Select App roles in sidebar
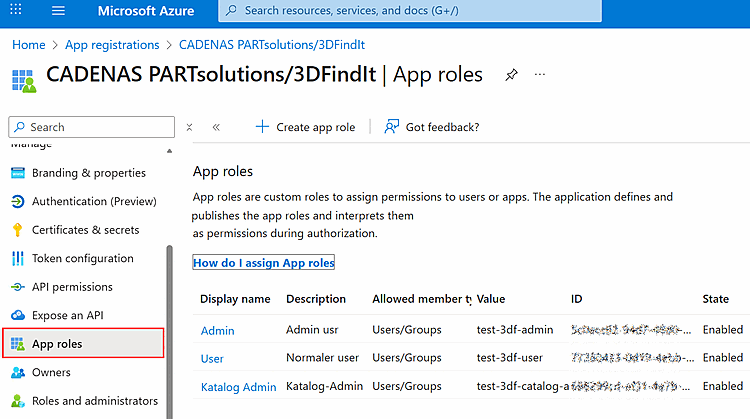The image size is (750, 419). (x=83, y=343)
